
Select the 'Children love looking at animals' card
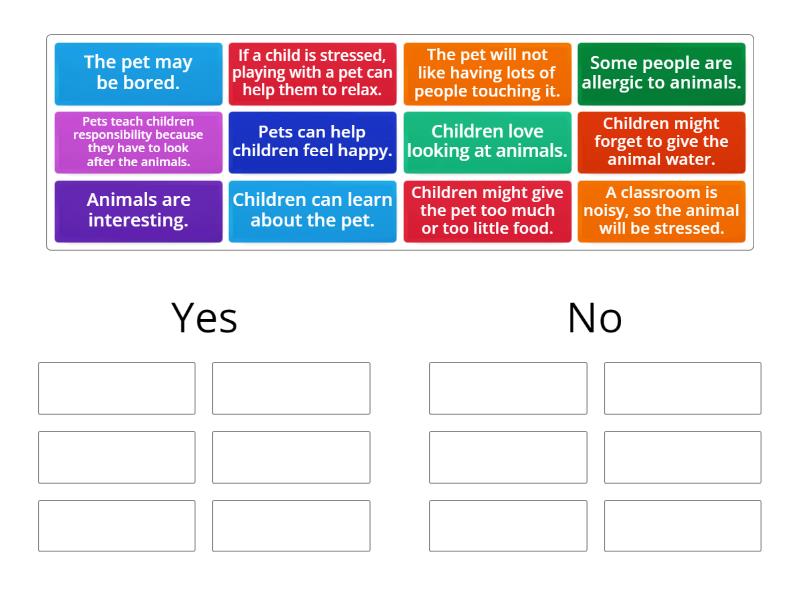coord(487,142)
